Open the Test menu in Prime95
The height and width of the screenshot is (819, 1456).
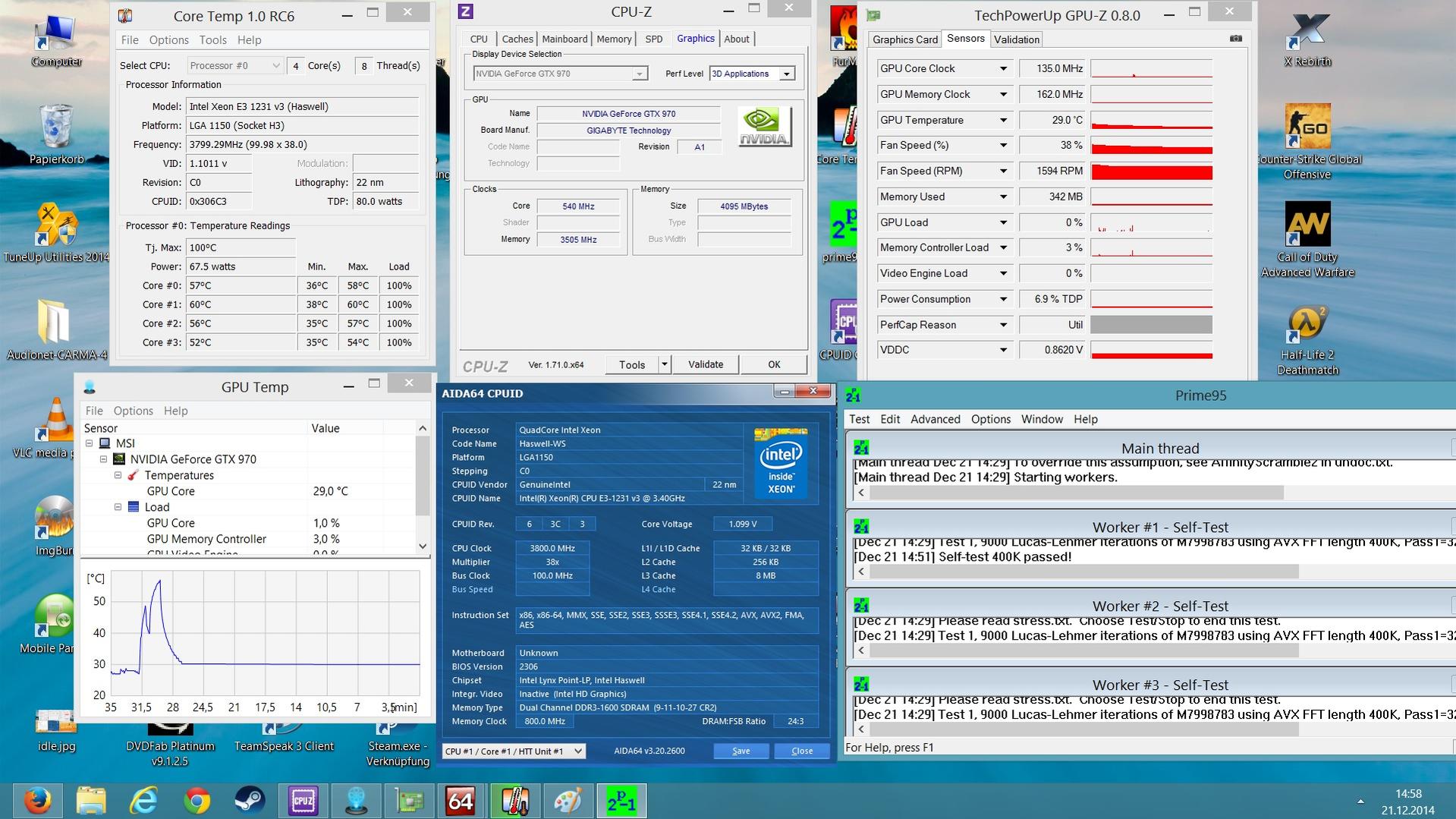[859, 419]
